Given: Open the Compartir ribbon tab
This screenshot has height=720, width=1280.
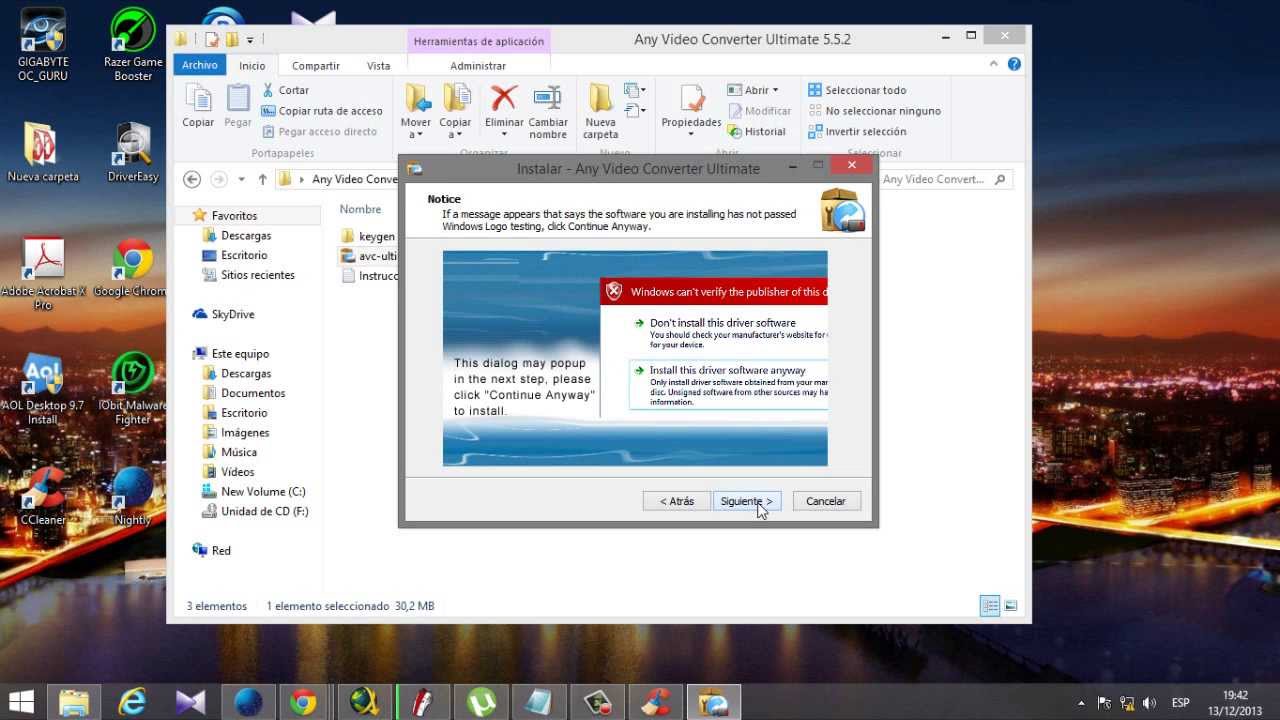Looking at the screenshot, I should [316, 65].
